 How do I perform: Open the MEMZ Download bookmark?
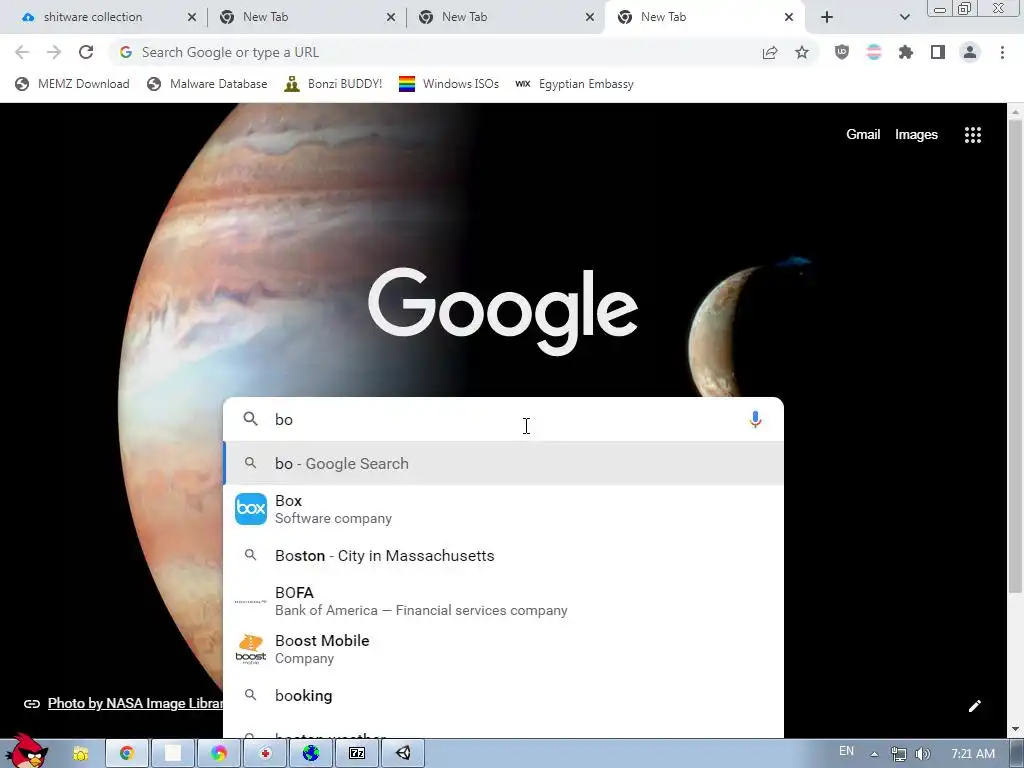pyautogui.click(x=72, y=84)
